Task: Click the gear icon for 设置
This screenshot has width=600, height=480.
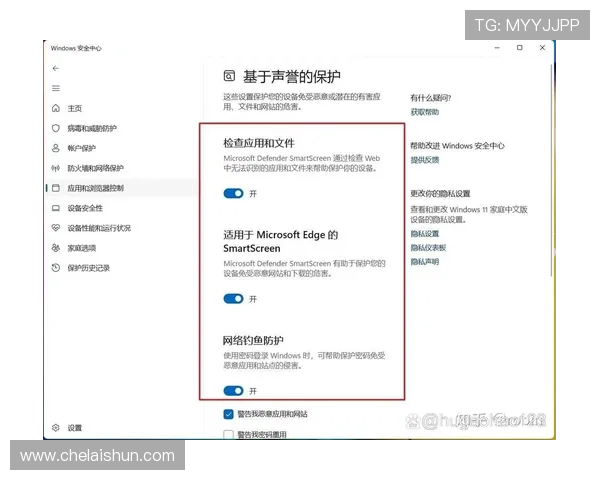Action: [x=56, y=428]
